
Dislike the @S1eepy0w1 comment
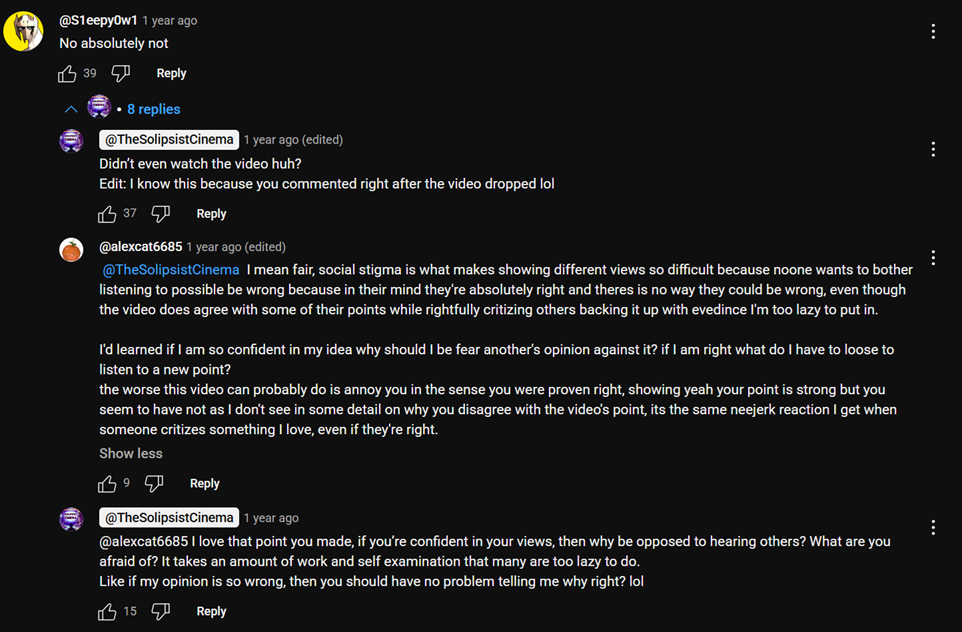click(x=120, y=74)
